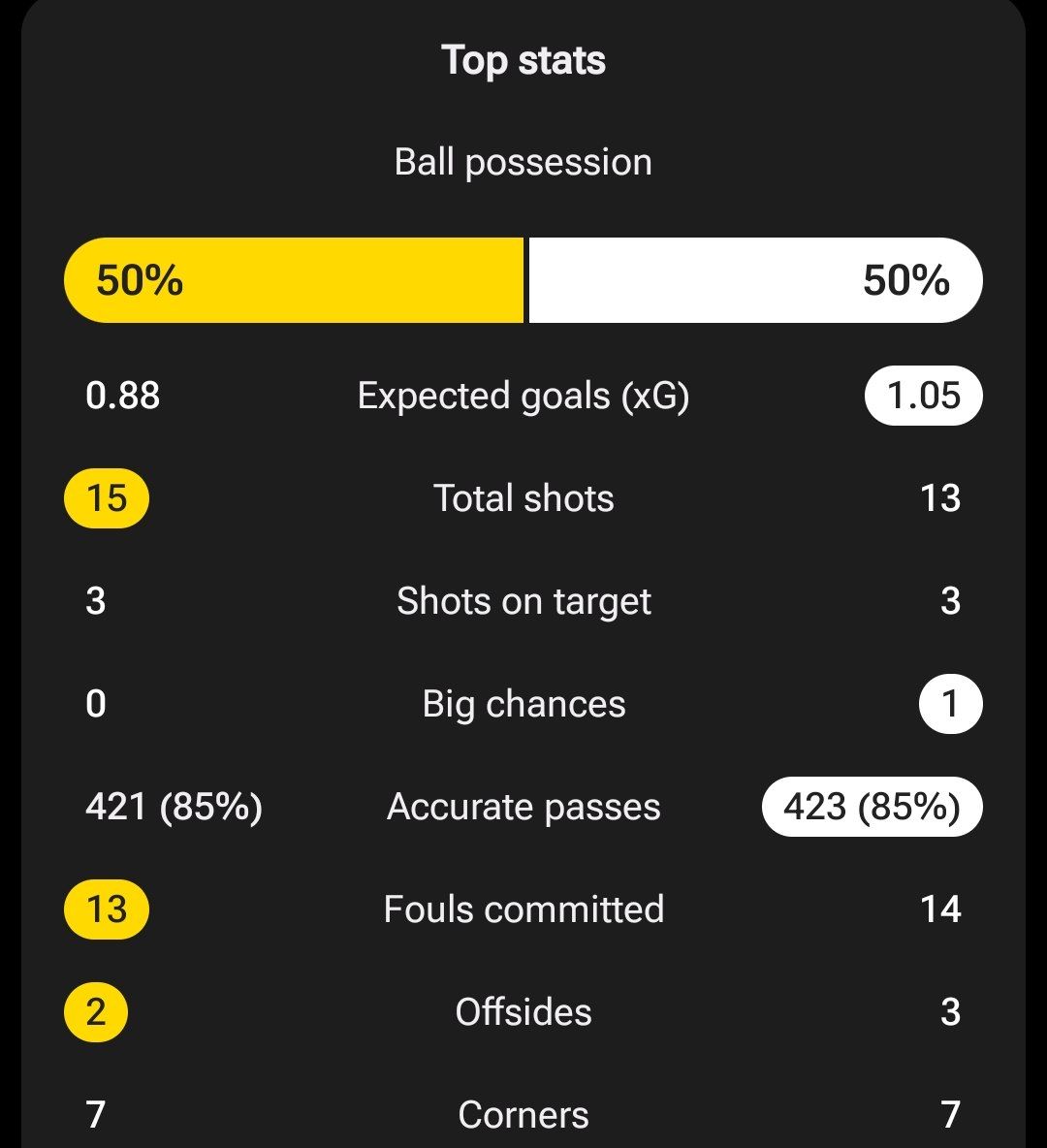This screenshot has width=1047, height=1148.
Task: Click the yellow 13 fouls committed badge
Action: click(107, 909)
